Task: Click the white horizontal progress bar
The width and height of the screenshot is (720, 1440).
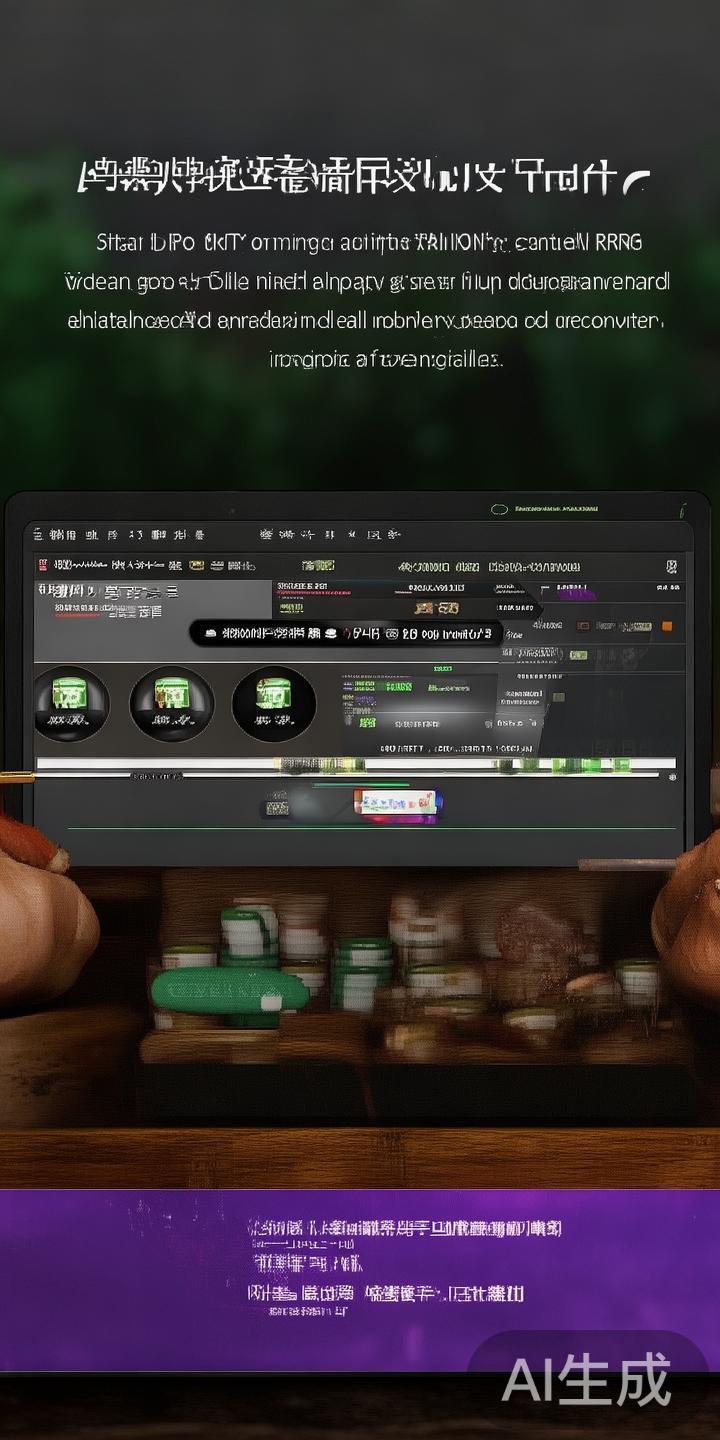Action: click(355, 765)
